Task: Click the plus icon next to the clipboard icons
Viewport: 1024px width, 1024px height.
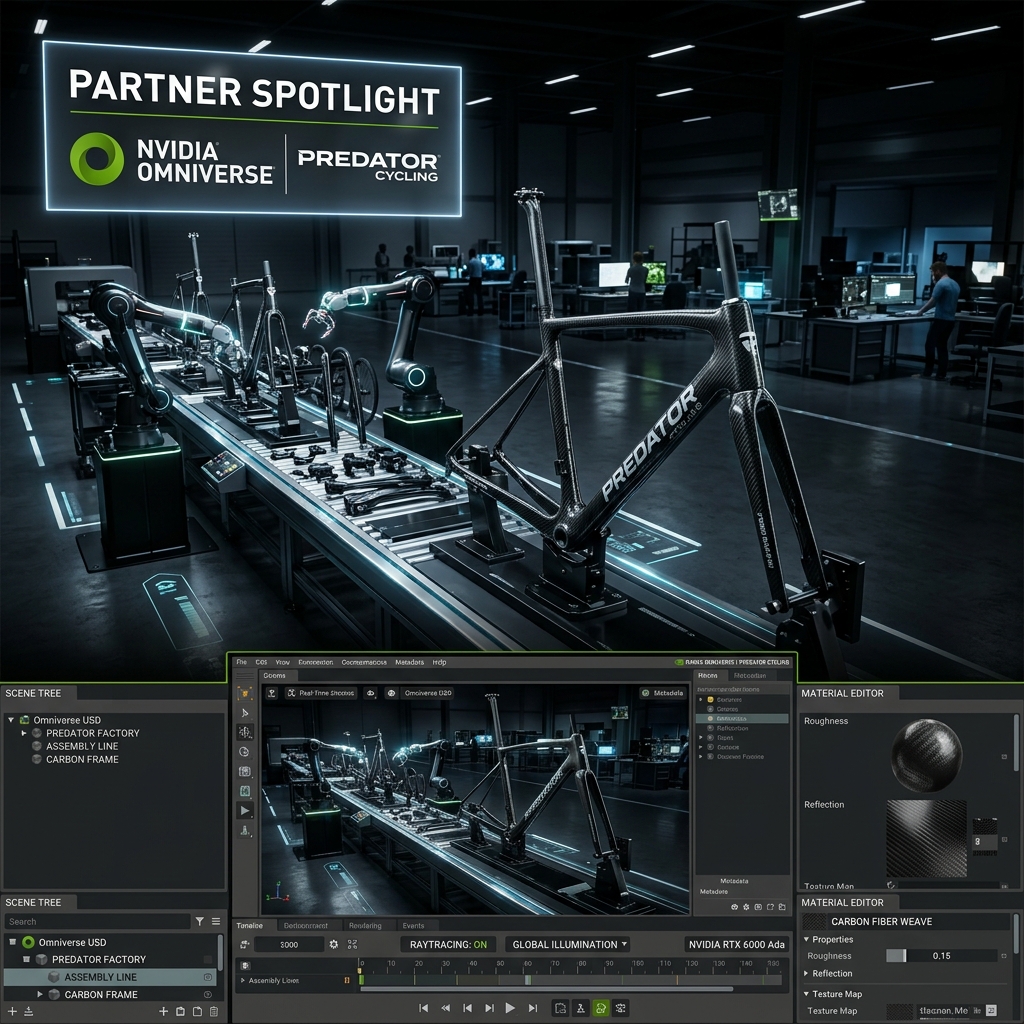Action: pyautogui.click(x=163, y=1012)
